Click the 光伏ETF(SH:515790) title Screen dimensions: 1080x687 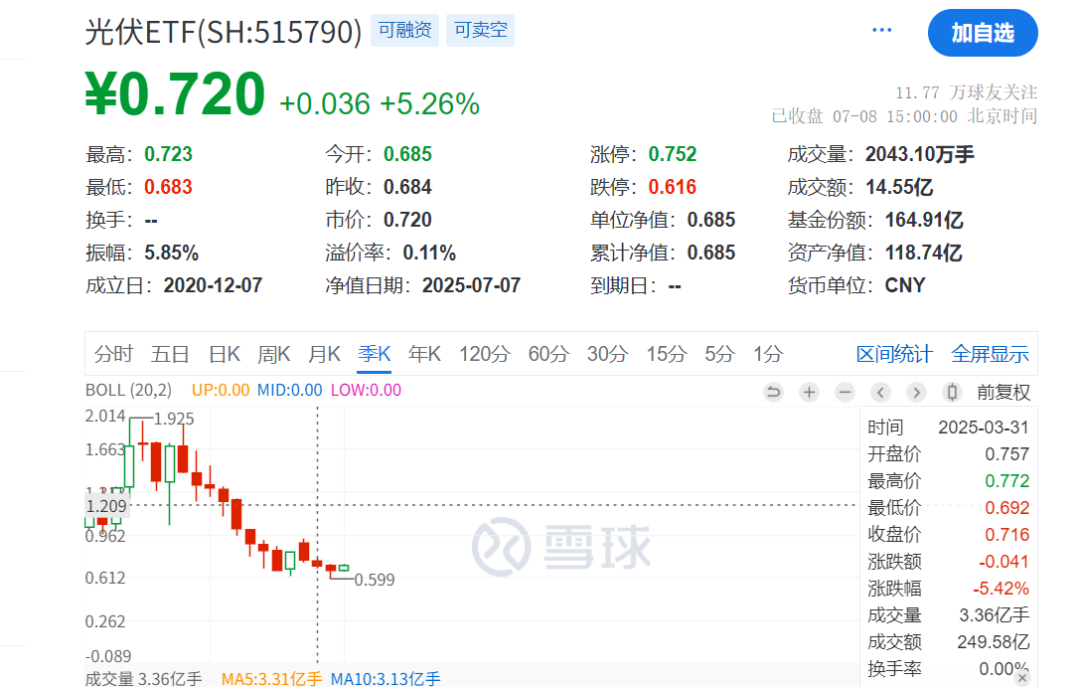pos(223,32)
